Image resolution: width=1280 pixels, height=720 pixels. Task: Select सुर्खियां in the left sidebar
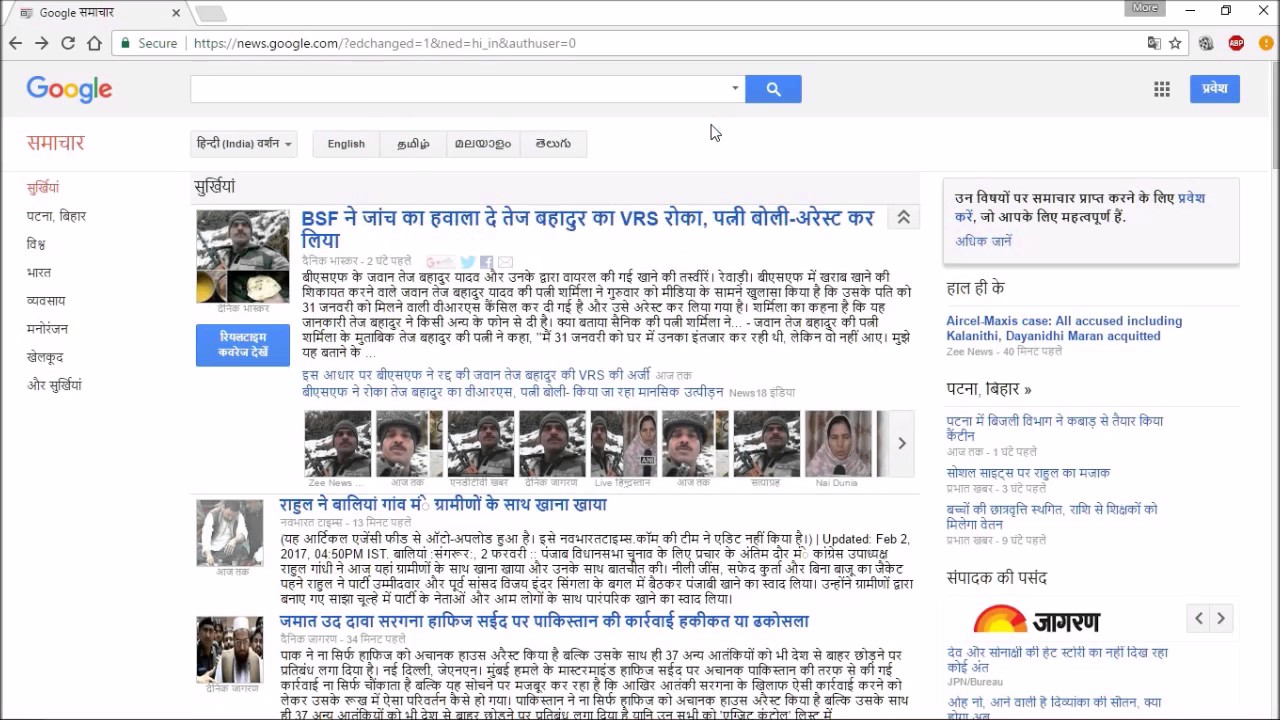point(43,188)
